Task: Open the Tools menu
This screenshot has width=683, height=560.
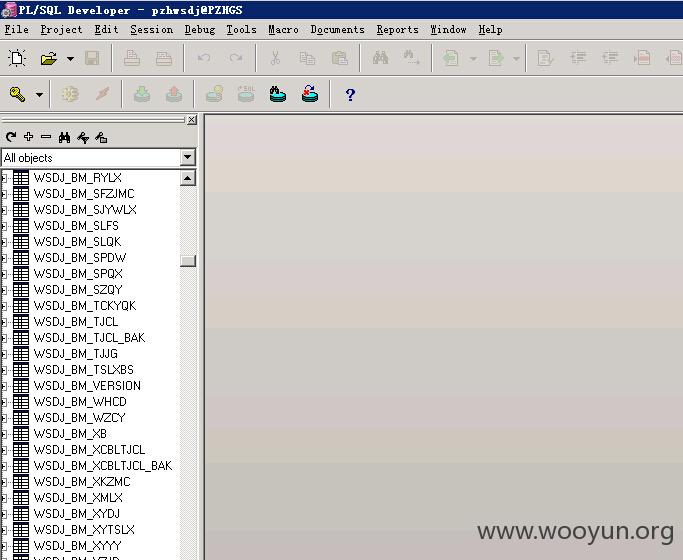Action: [241, 30]
